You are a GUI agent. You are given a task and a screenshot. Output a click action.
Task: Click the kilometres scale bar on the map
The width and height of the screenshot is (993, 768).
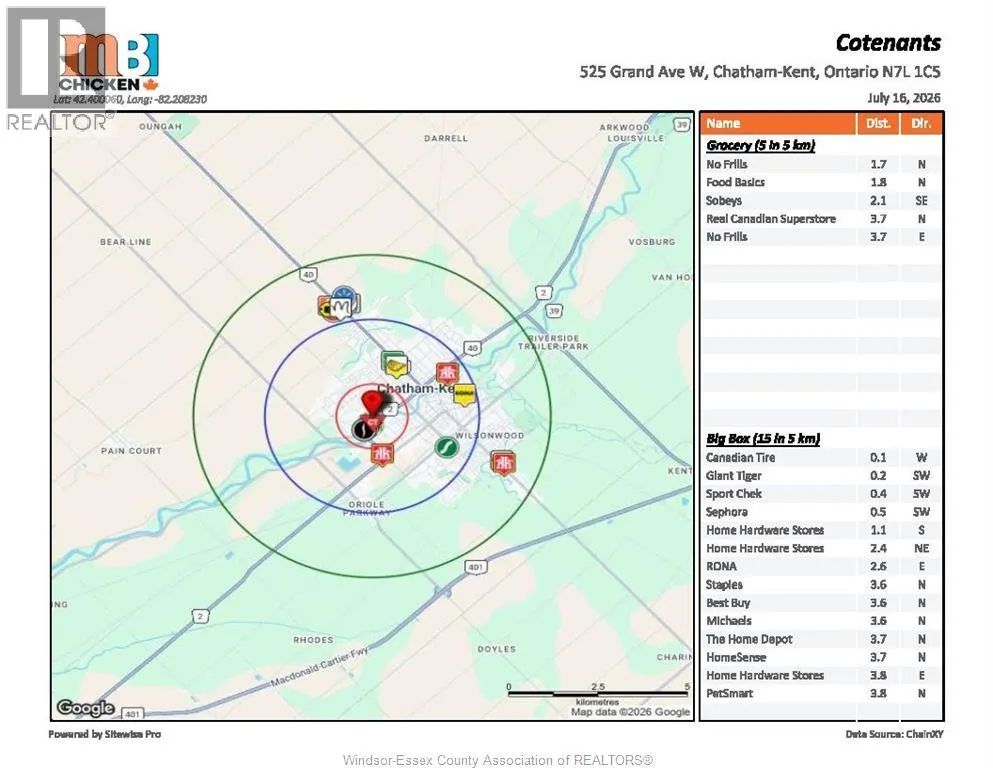pos(598,694)
